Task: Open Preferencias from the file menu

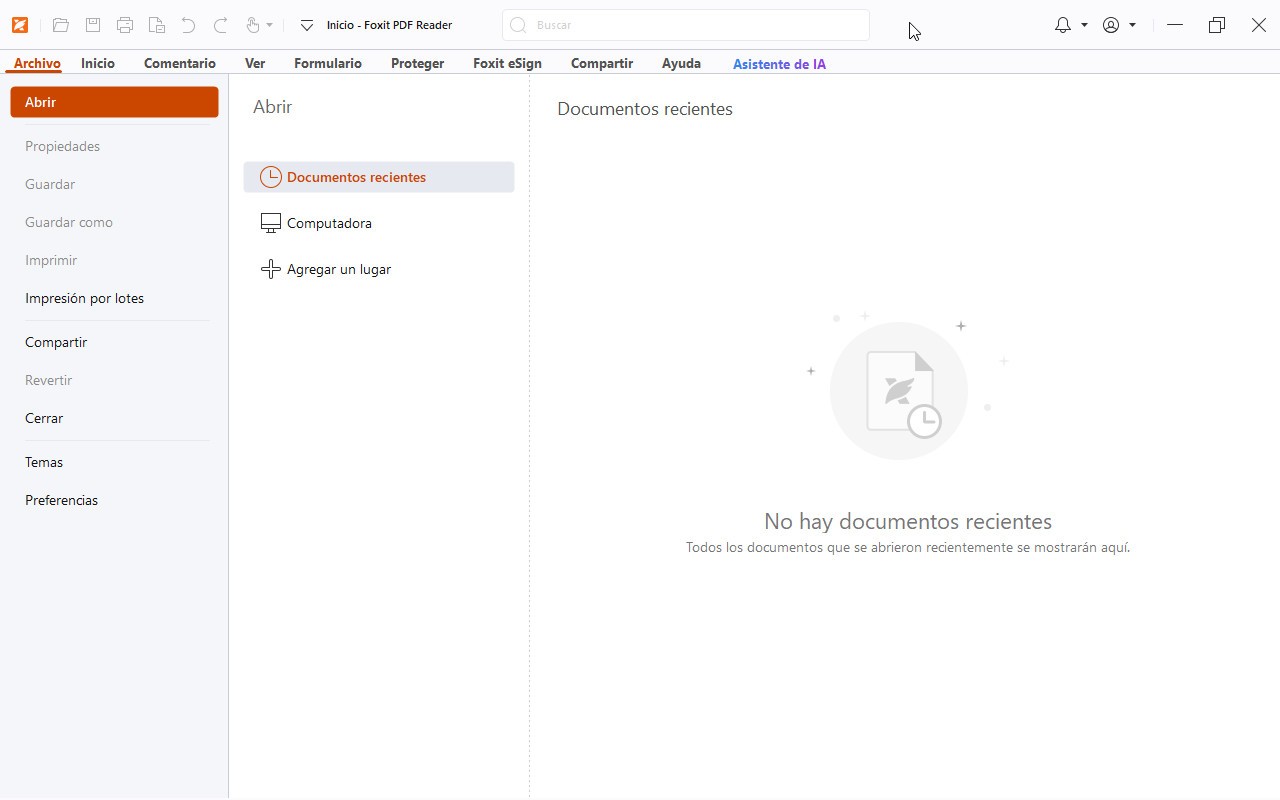Action: (61, 500)
